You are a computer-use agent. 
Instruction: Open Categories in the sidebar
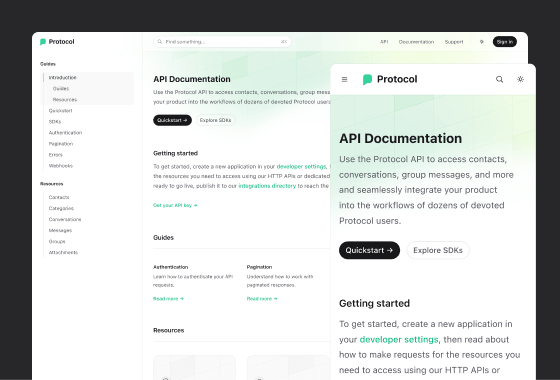(x=61, y=208)
